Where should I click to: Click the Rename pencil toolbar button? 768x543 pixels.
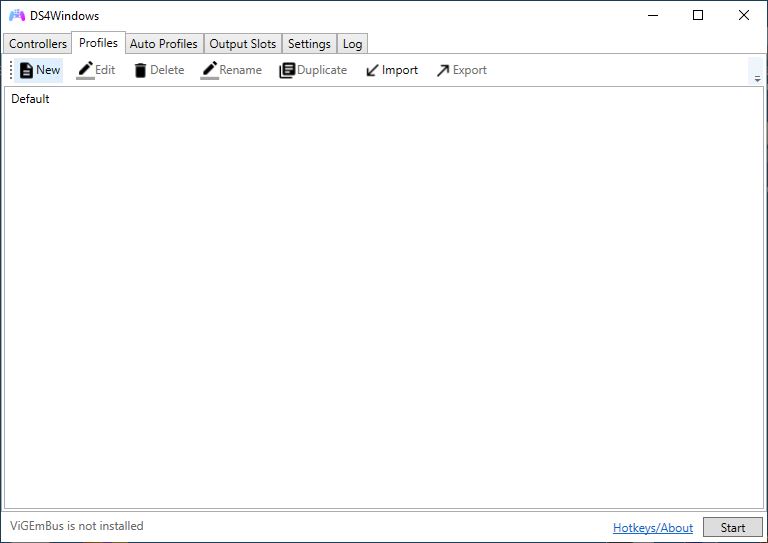[x=231, y=70]
